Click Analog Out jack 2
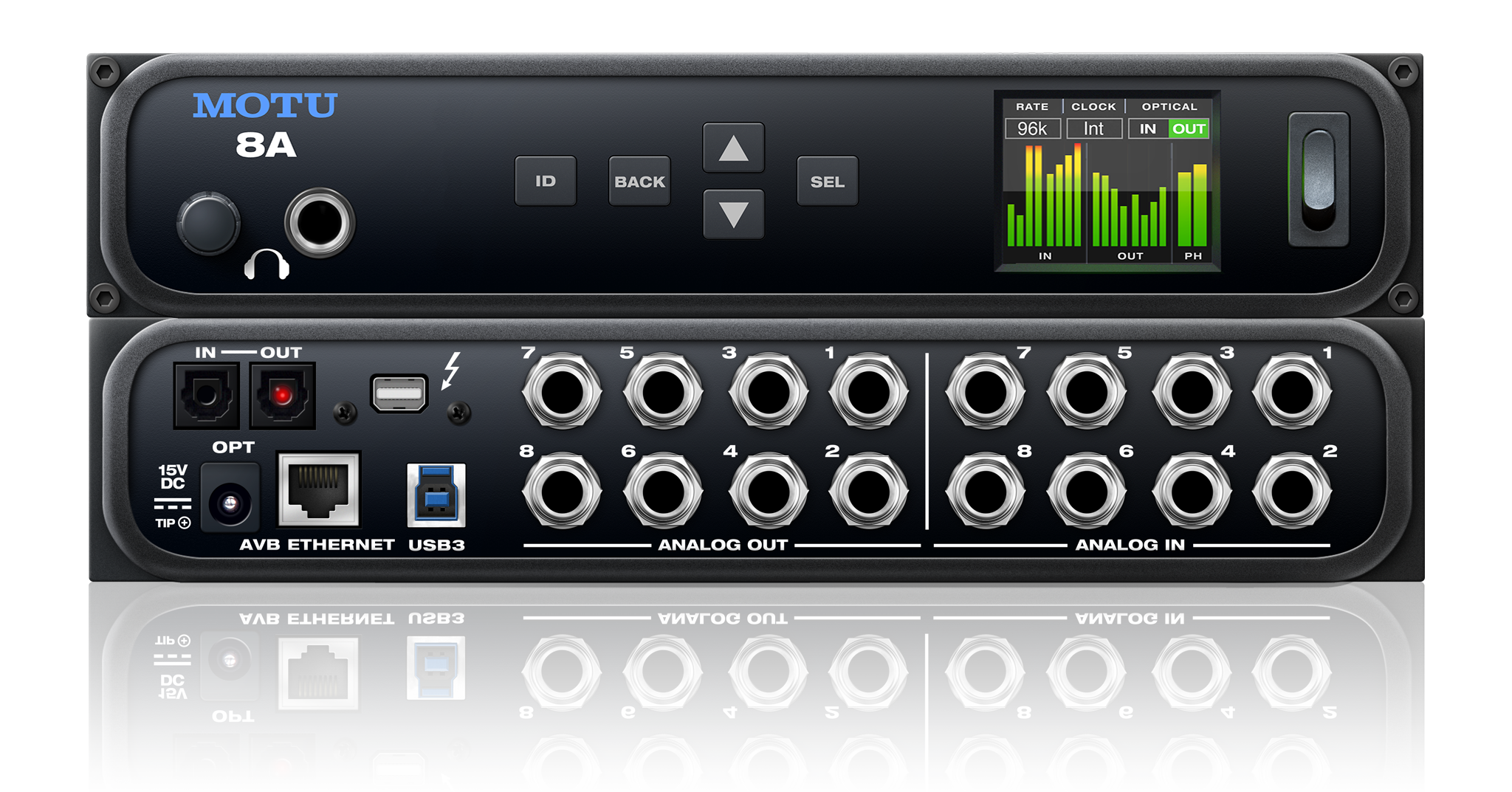Screen dimensions: 1512x792 868,491
